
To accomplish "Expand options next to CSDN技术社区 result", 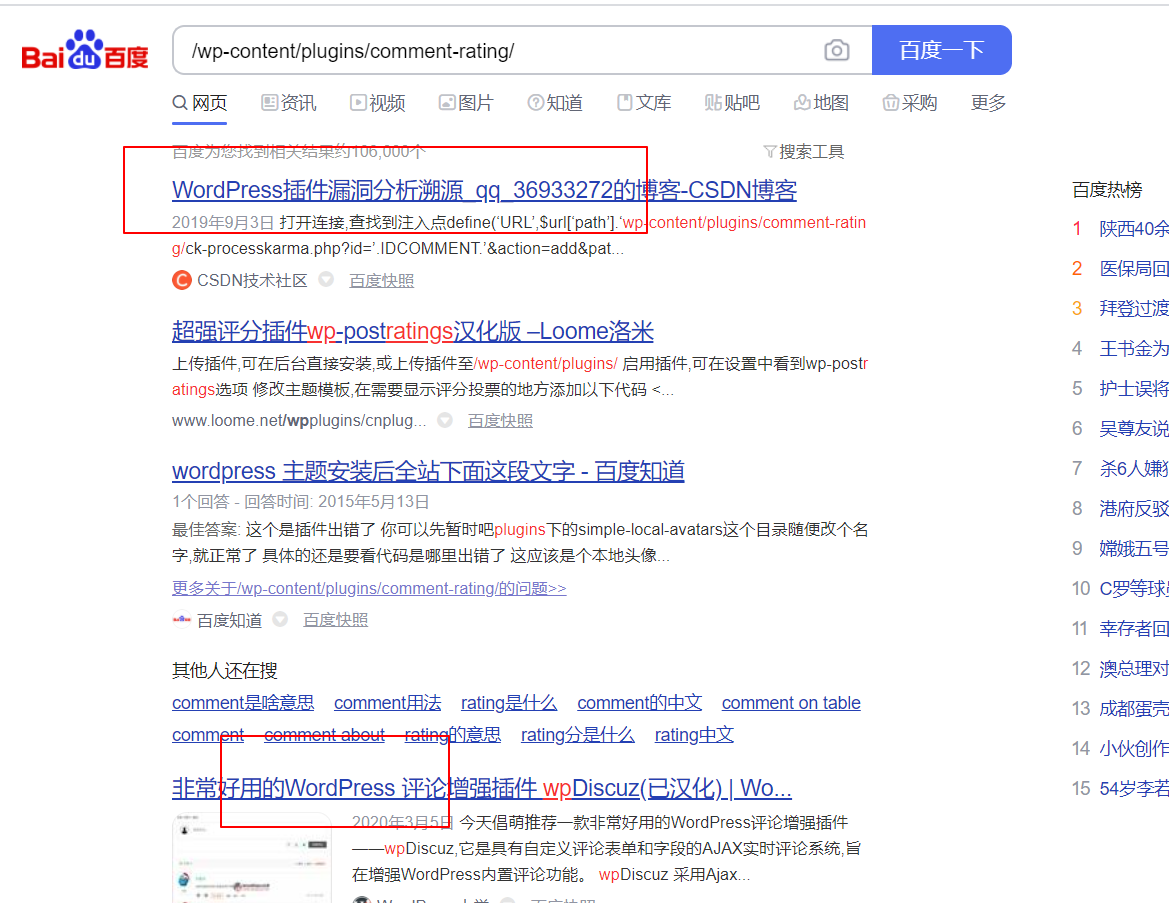I will coord(326,281).
